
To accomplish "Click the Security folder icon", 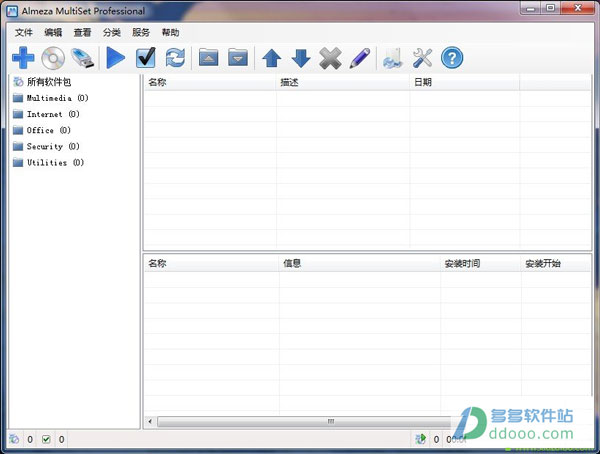I will (x=18, y=146).
